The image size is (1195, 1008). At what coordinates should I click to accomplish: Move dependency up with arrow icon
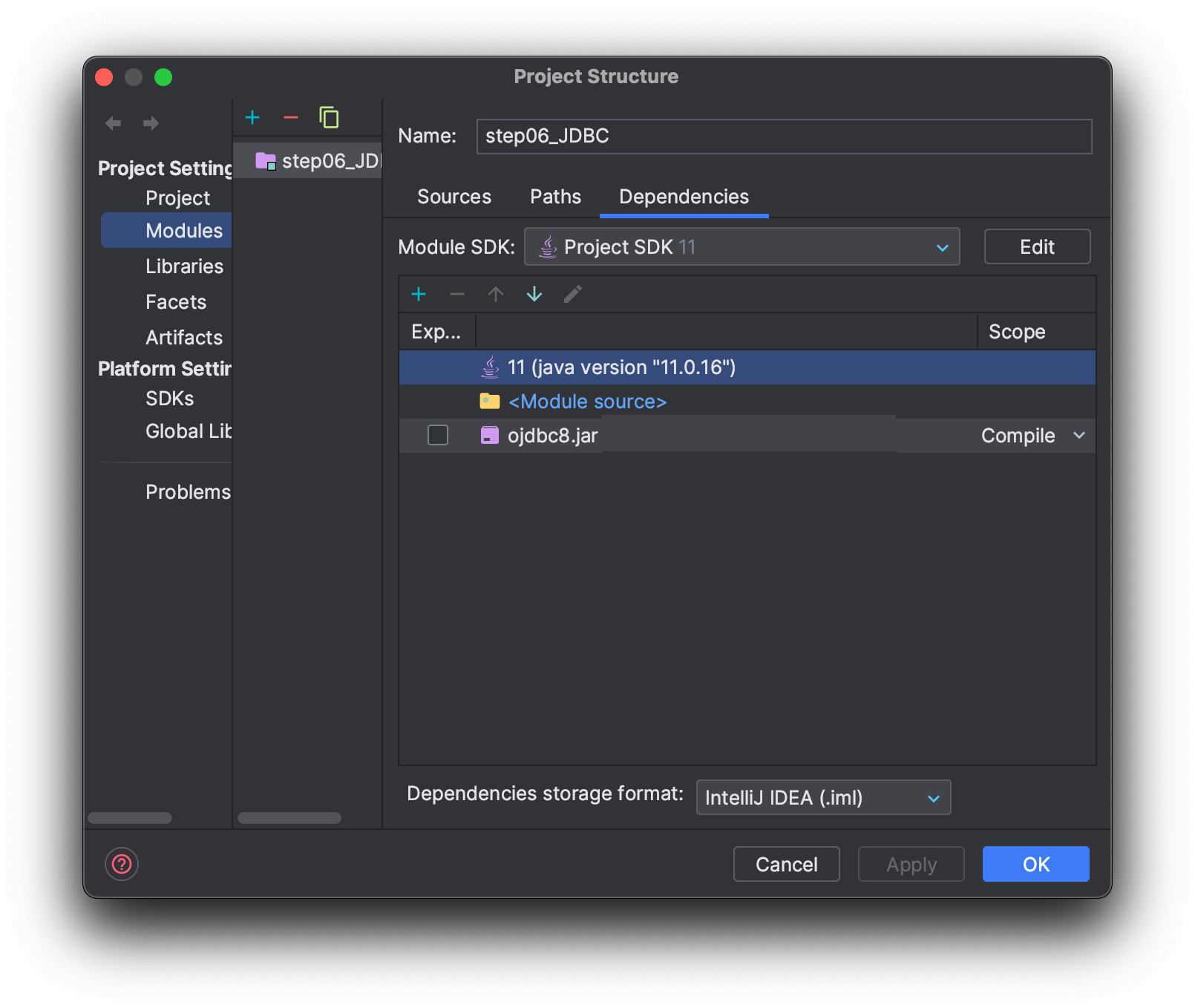tap(496, 295)
